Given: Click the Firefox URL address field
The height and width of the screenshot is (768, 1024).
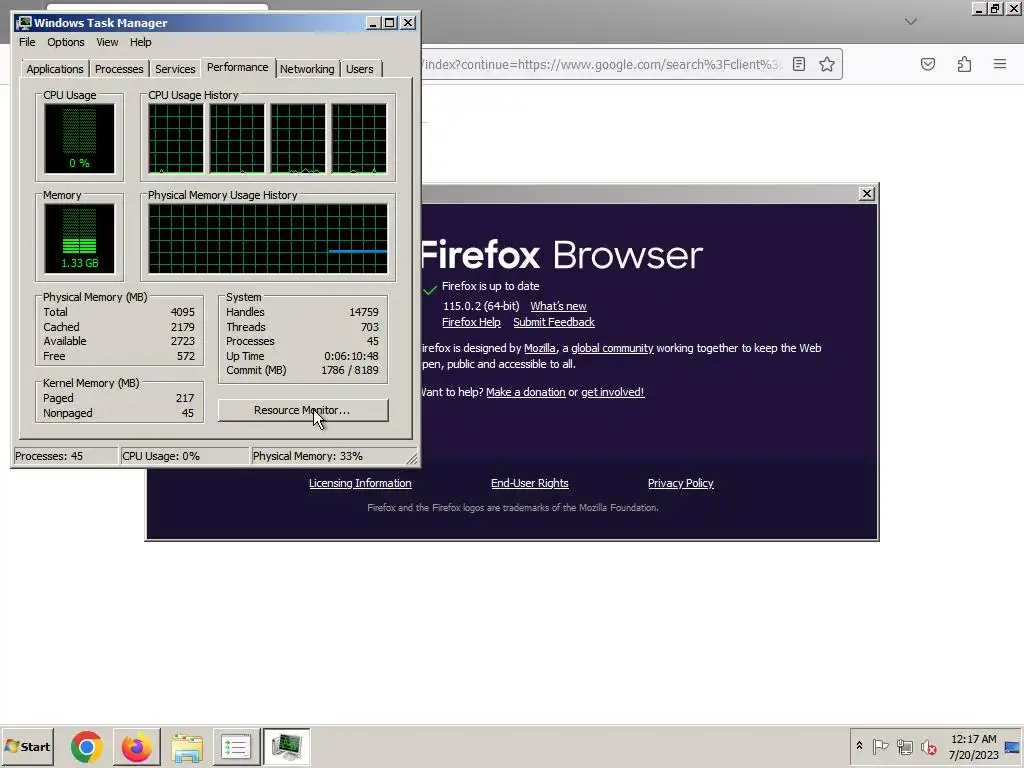Looking at the screenshot, I should pos(601,64).
